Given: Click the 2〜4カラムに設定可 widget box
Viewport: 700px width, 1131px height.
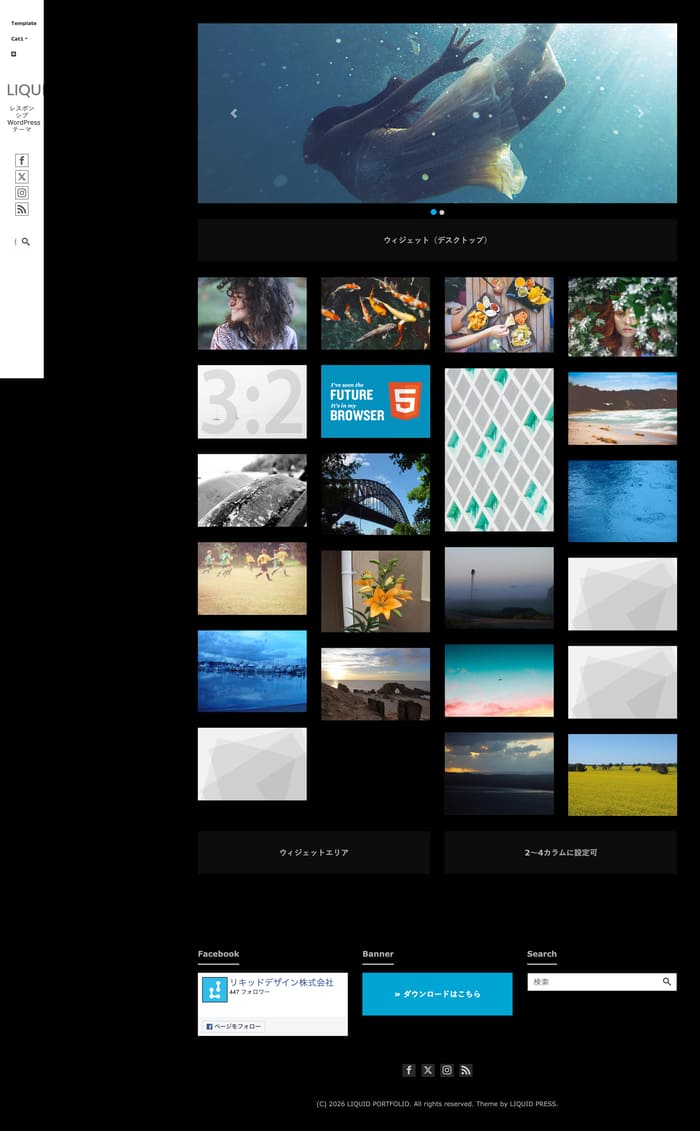Looking at the screenshot, I should click(x=561, y=853).
